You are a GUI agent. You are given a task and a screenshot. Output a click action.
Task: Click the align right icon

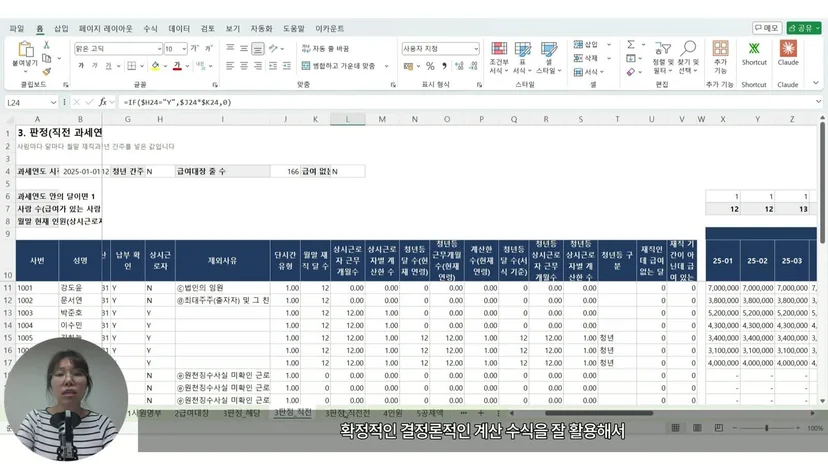258,66
